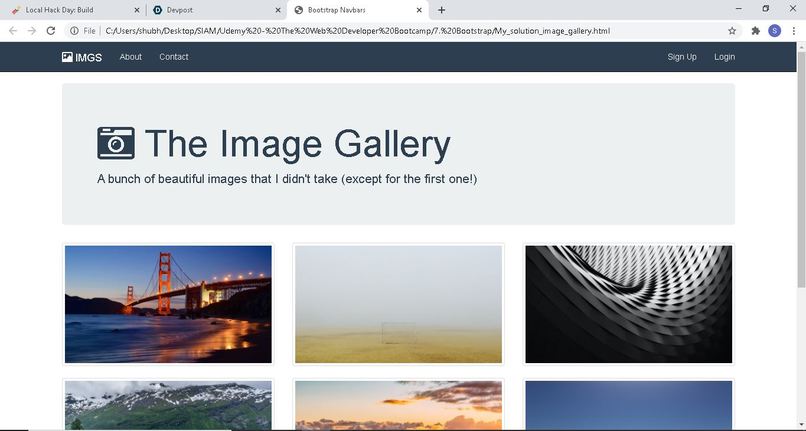The height and width of the screenshot is (431, 806).
Task: Open the foggy beach thumbnail
Action: pyautogui.click(x=398, y=304)
